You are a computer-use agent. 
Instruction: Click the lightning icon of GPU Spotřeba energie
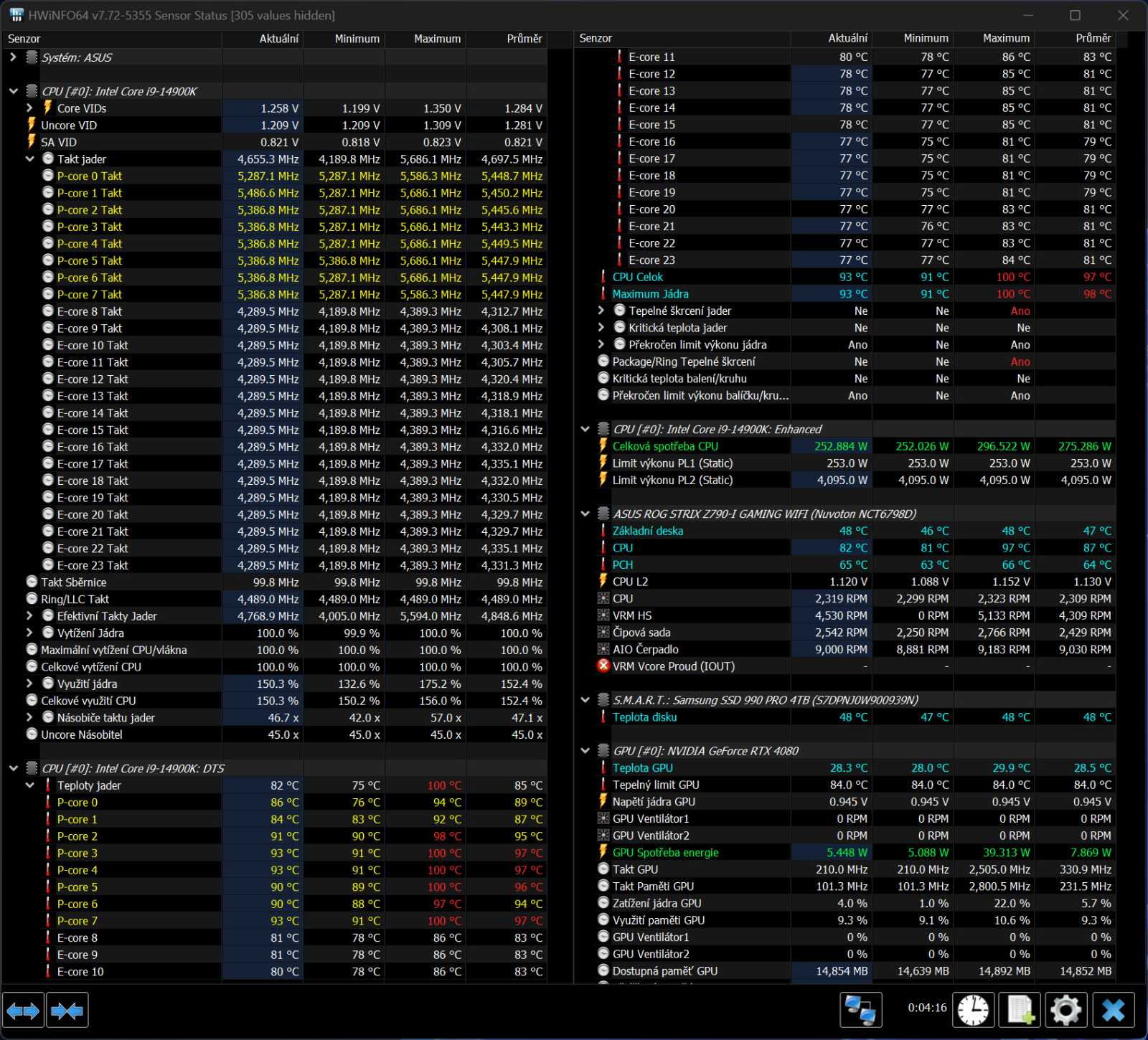point(603,852)
